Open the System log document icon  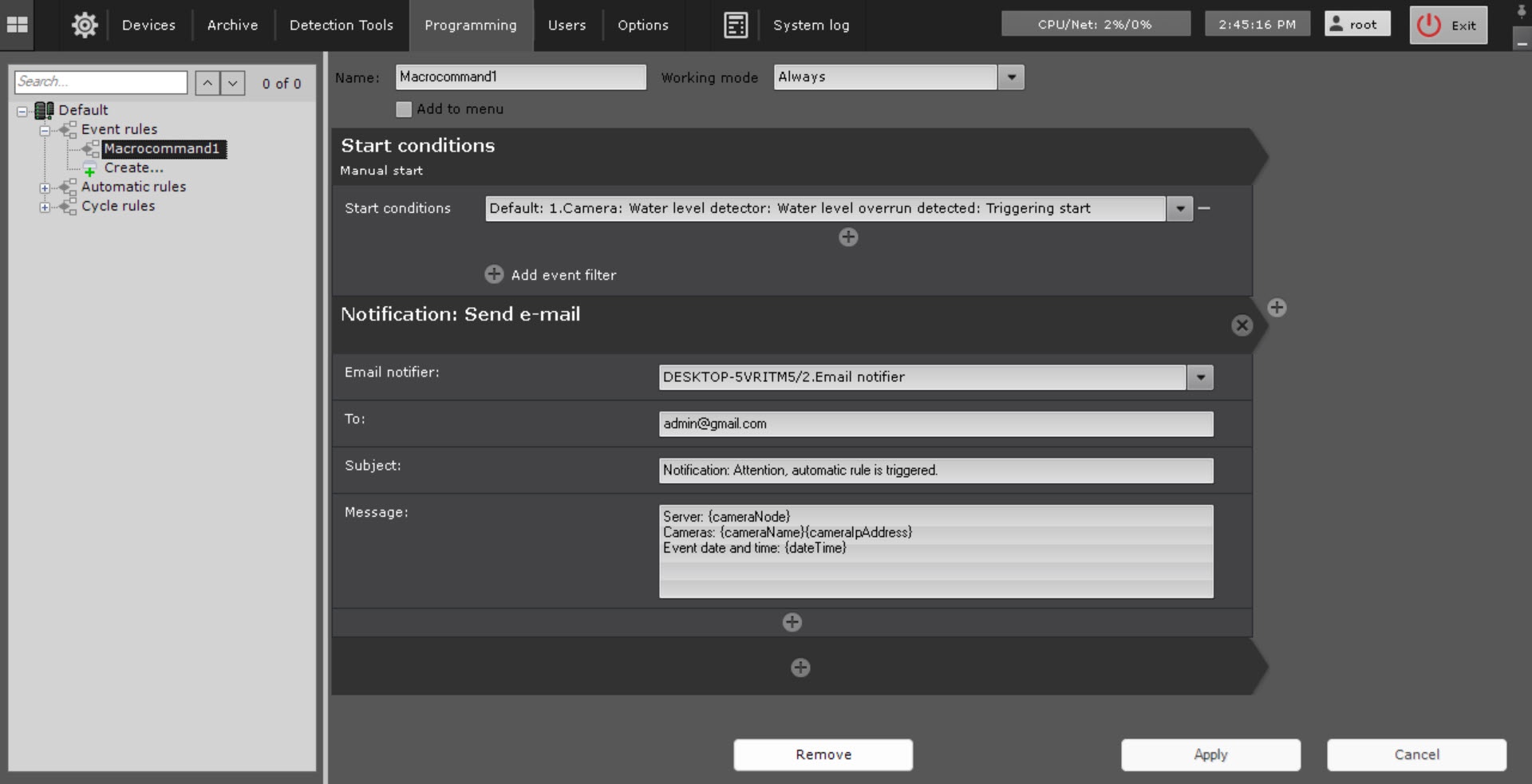point(735,25)
